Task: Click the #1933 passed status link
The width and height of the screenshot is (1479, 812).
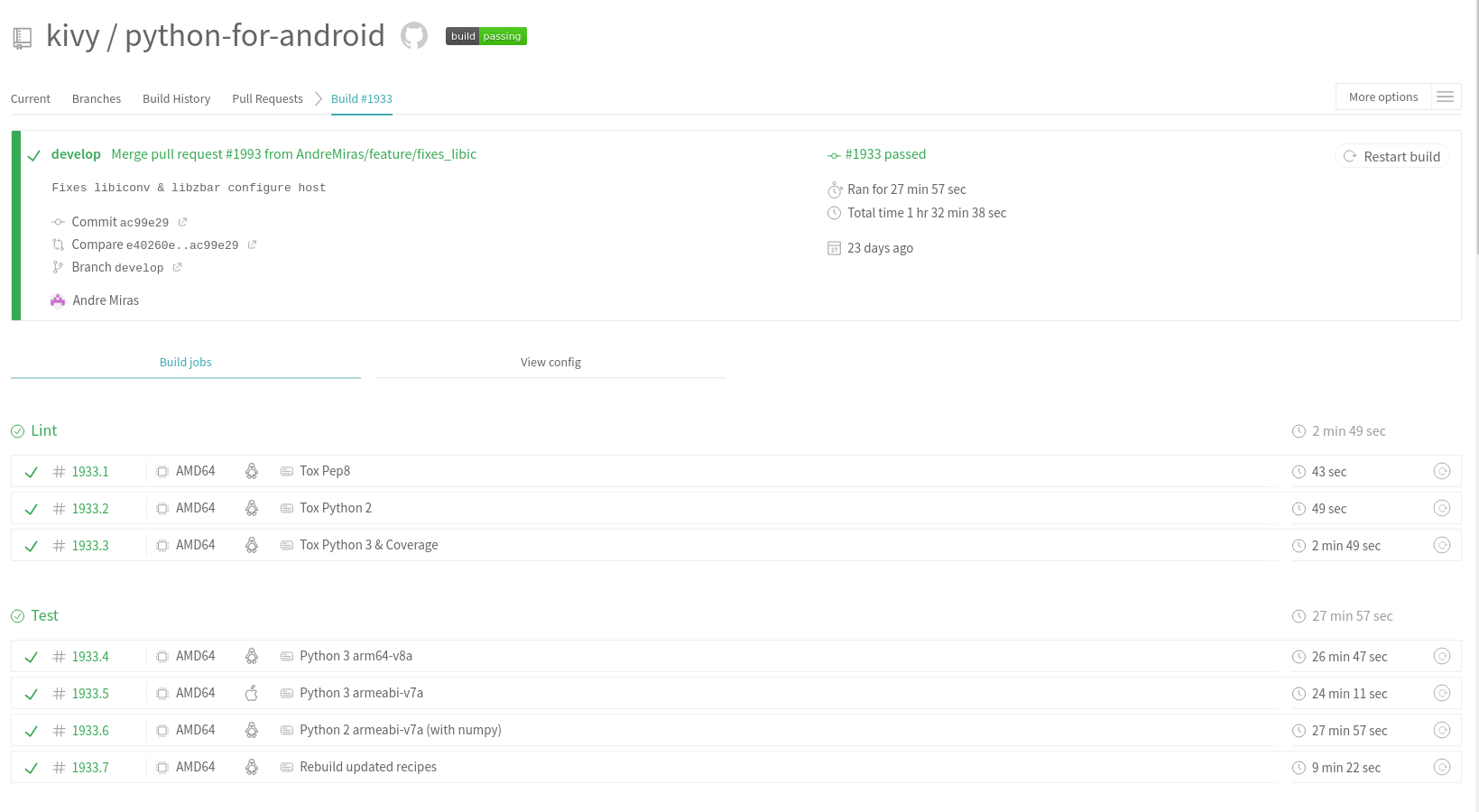Action: coord(885,154)
